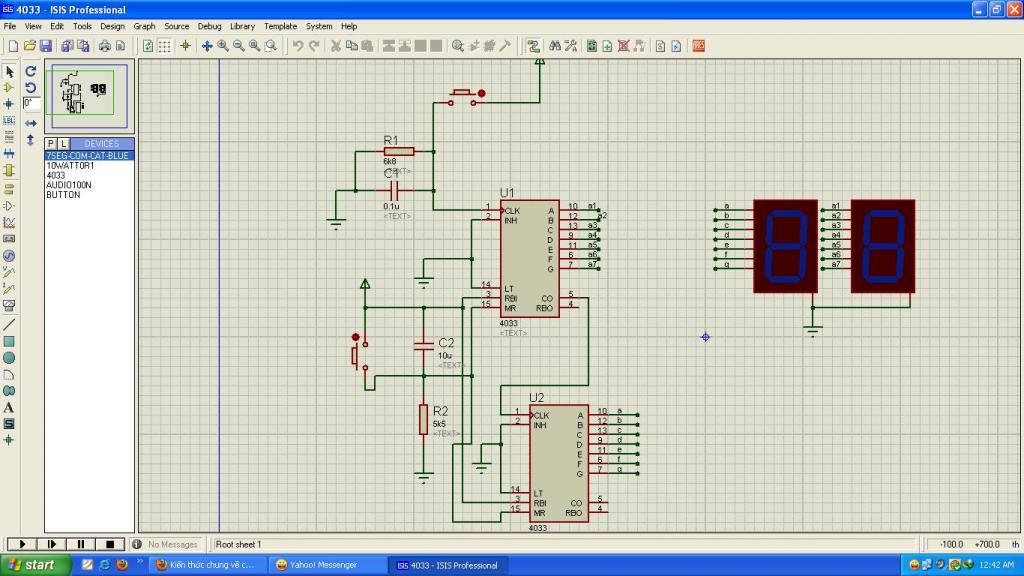Select the 2D text 'A' tool

point(9,407)
